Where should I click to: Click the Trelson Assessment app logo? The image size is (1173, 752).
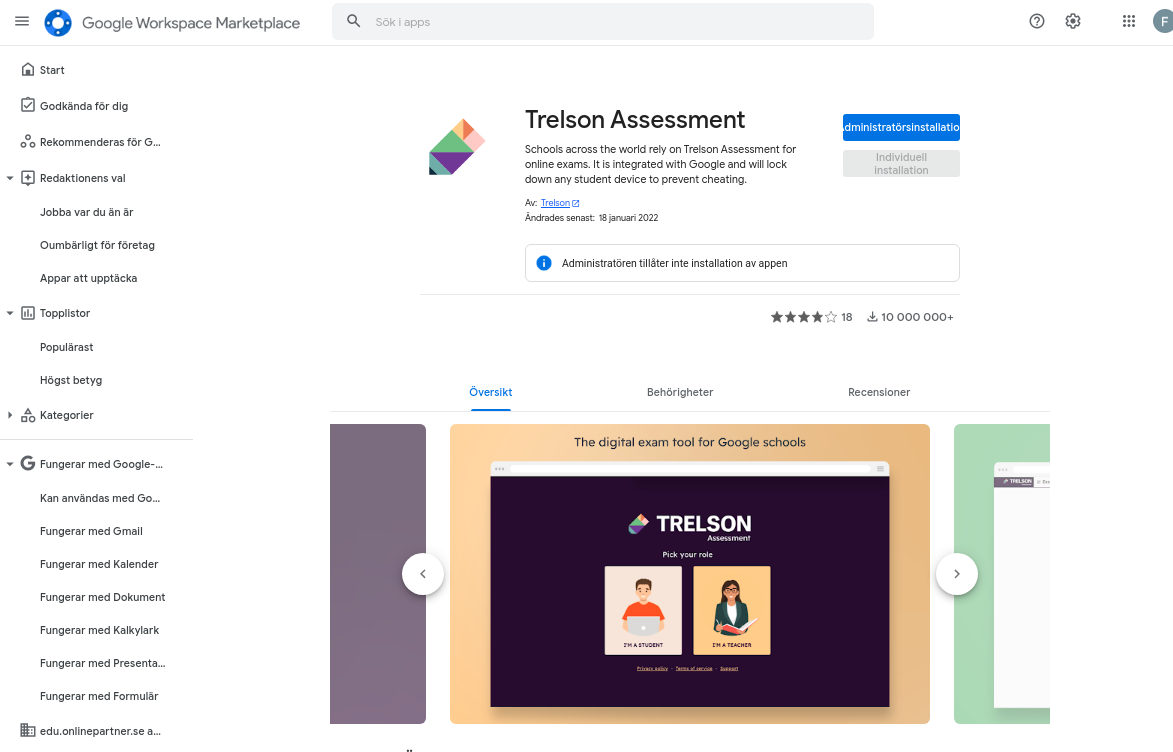click(457, 147)
